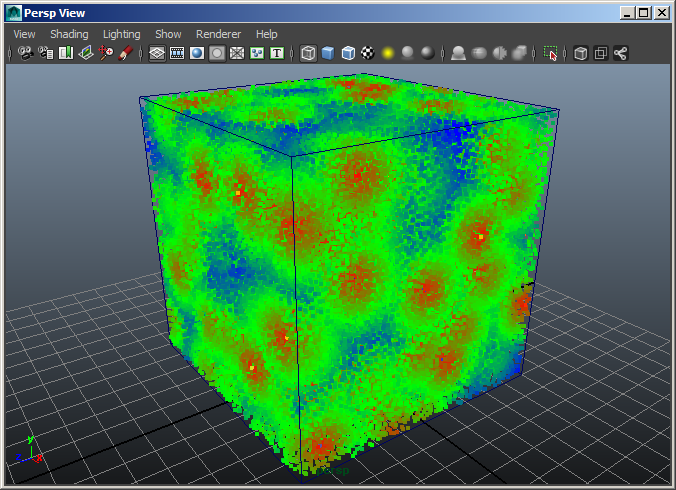The image size is (676, 490).
Task: Open the Lighting menu
Action: (122, 34)
